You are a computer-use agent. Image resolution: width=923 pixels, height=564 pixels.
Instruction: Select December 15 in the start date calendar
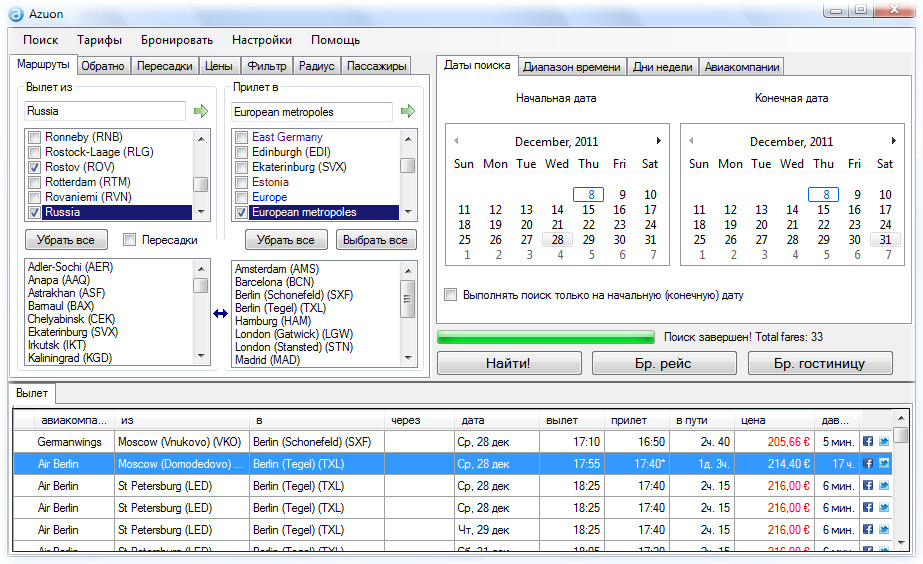click(x=588, y=210)
